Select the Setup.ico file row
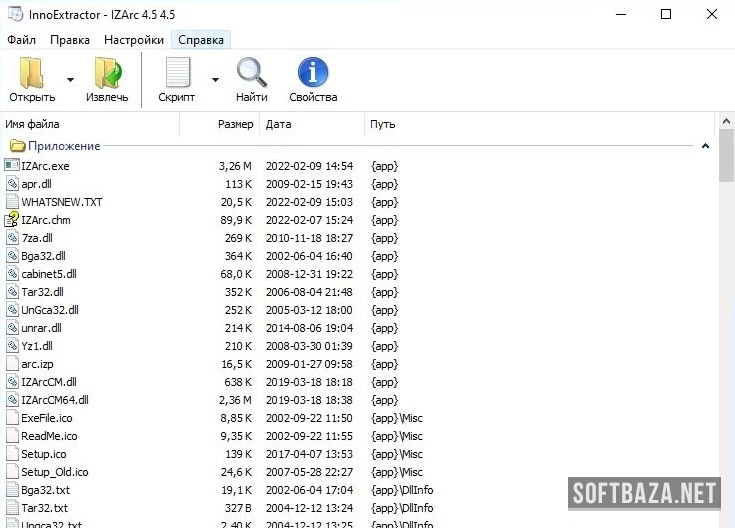The image size is (735, 528). (43, 454)
